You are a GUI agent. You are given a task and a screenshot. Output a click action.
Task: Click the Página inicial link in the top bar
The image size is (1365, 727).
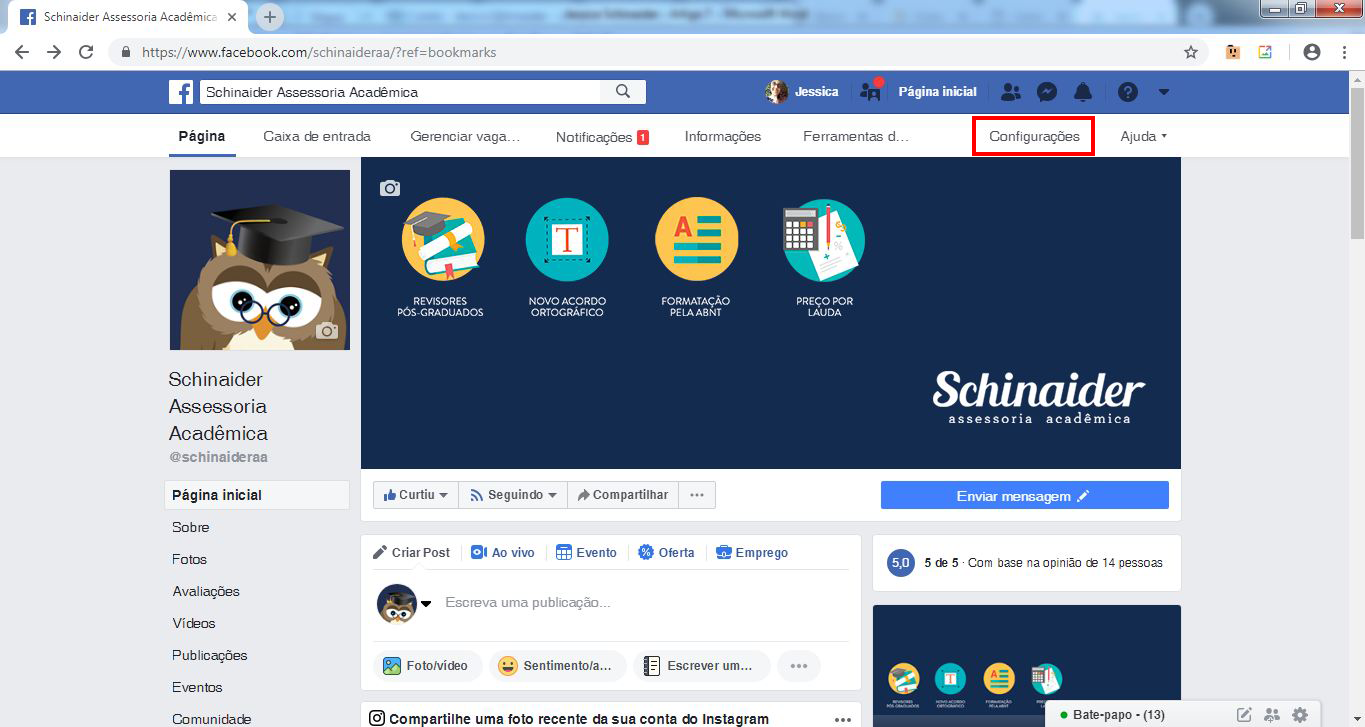click(x=937, y=92)
